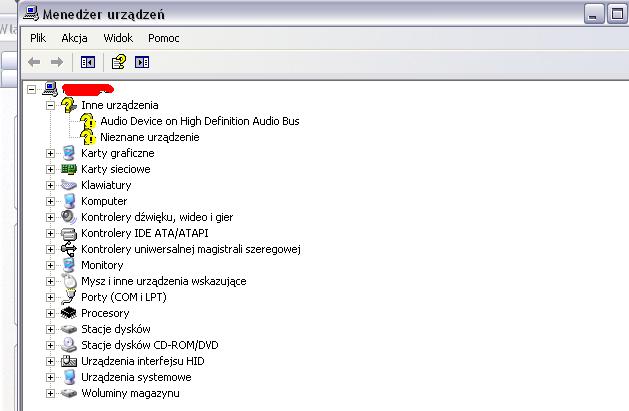Screen dimensions: 629x411
Task: Select Audio Device on High Definition Audio Bus
Action: pyautogui.click(x=200, y=121)
